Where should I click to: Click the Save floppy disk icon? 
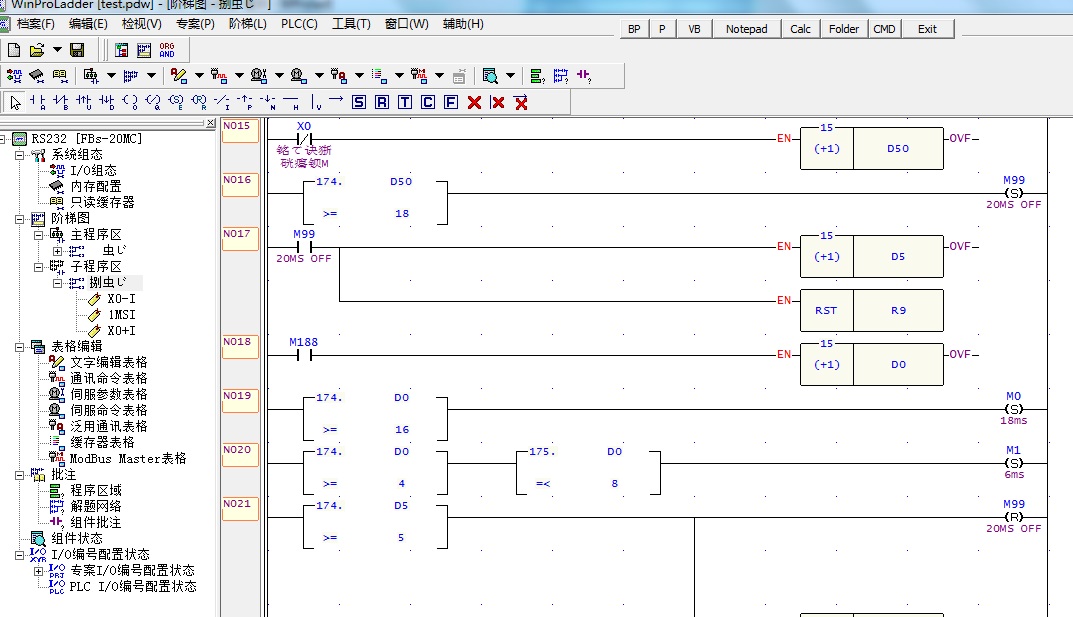77,50
